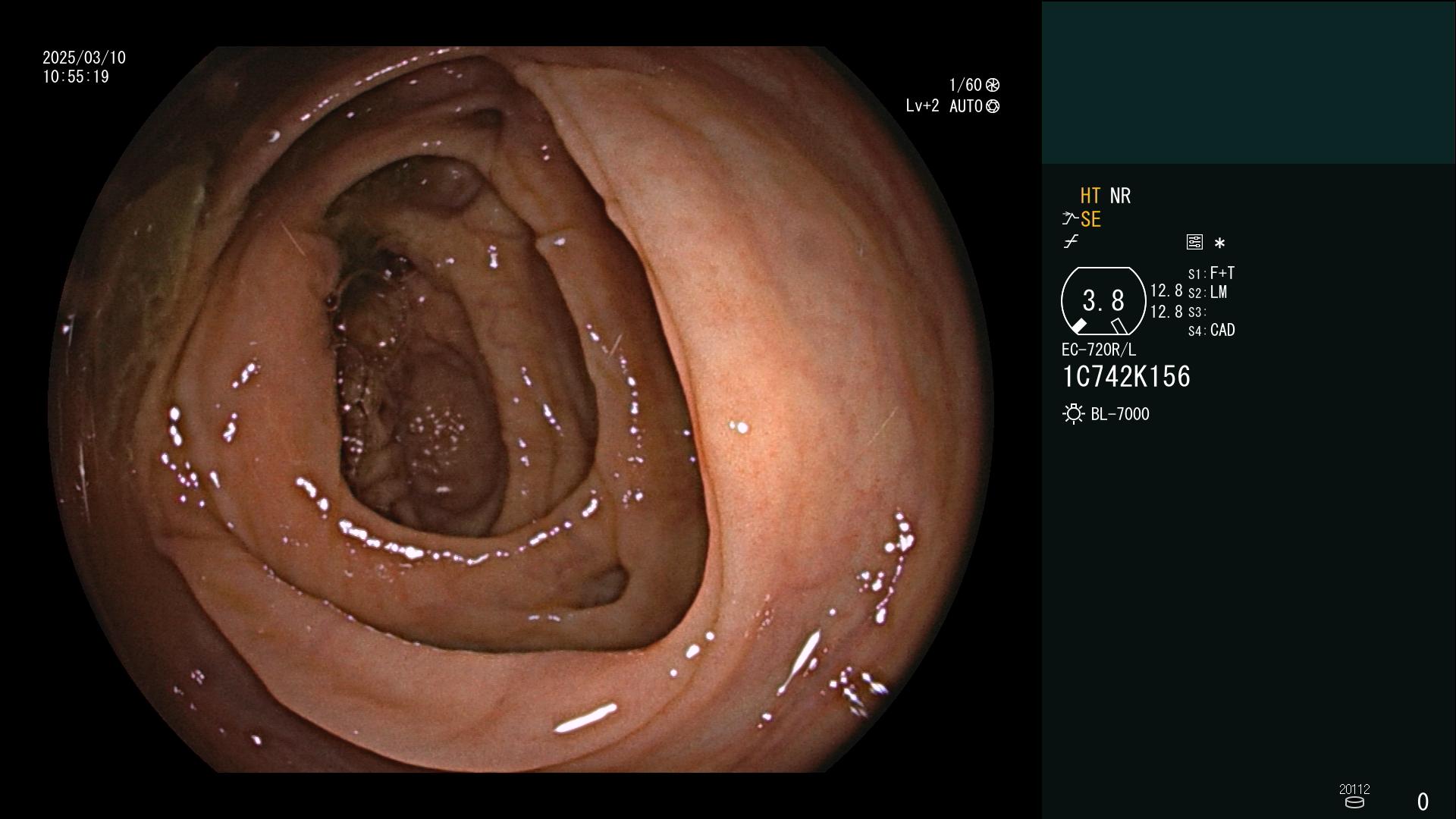1456x819 pixels.
Task: Click the AUTO exposure mode text
Action: [966, 106]
